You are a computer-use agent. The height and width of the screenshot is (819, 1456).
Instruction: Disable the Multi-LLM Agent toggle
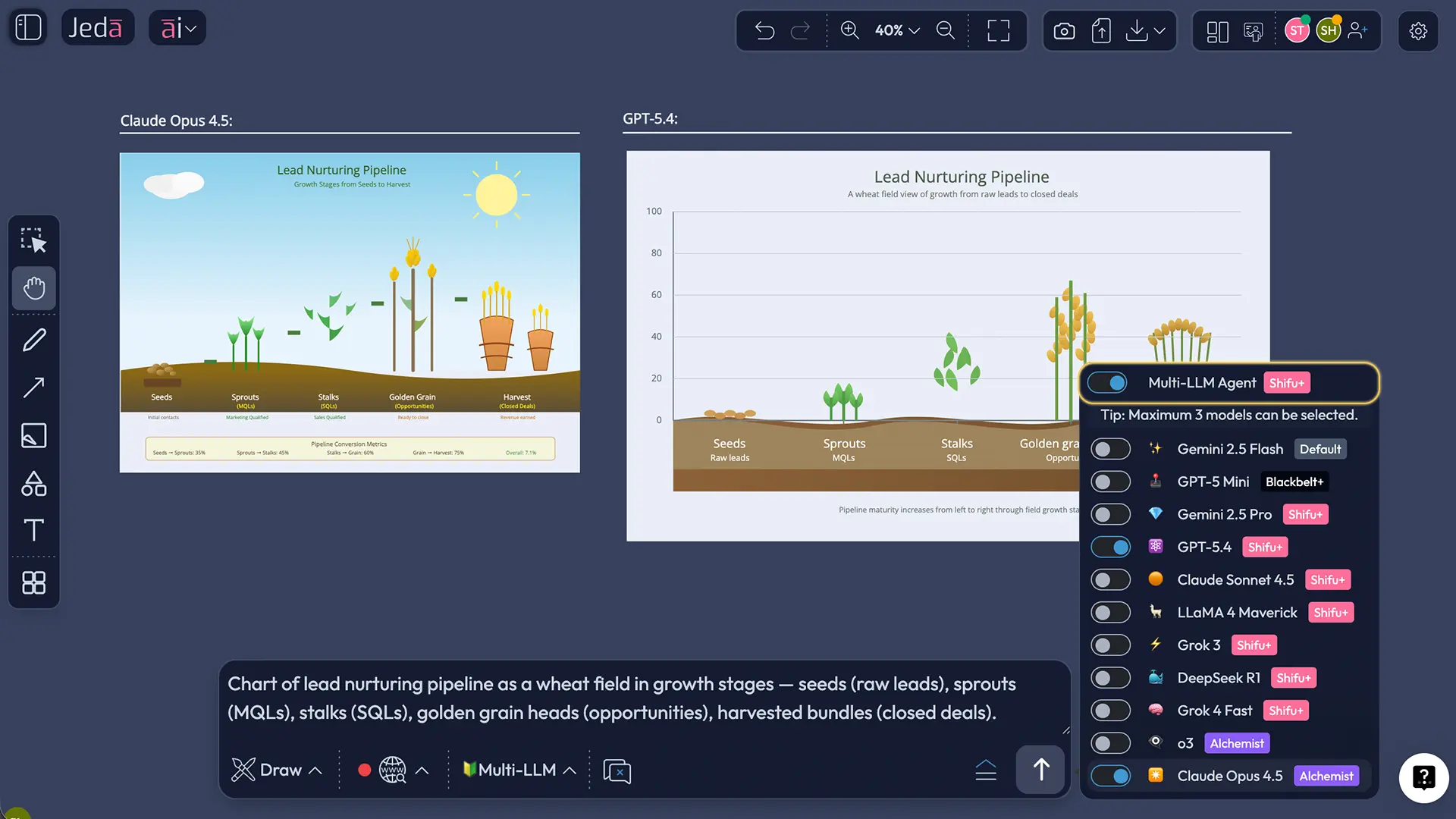click(1107, 382)
